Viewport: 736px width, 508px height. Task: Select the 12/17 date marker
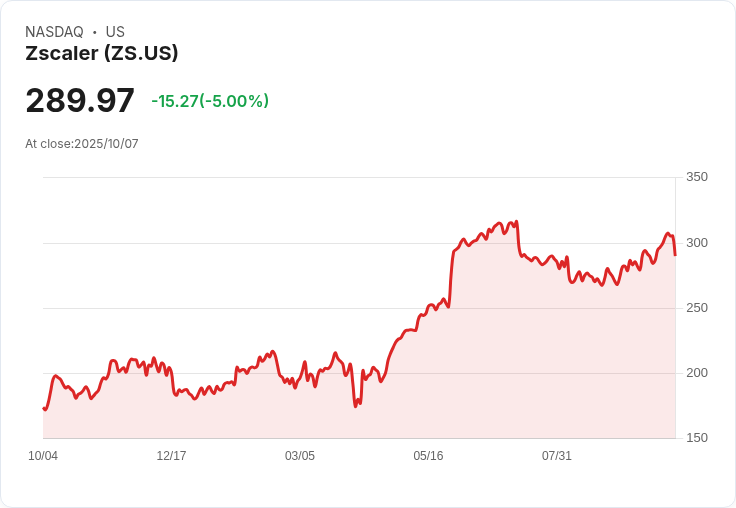pyautogui.click(x=171, y=456)
